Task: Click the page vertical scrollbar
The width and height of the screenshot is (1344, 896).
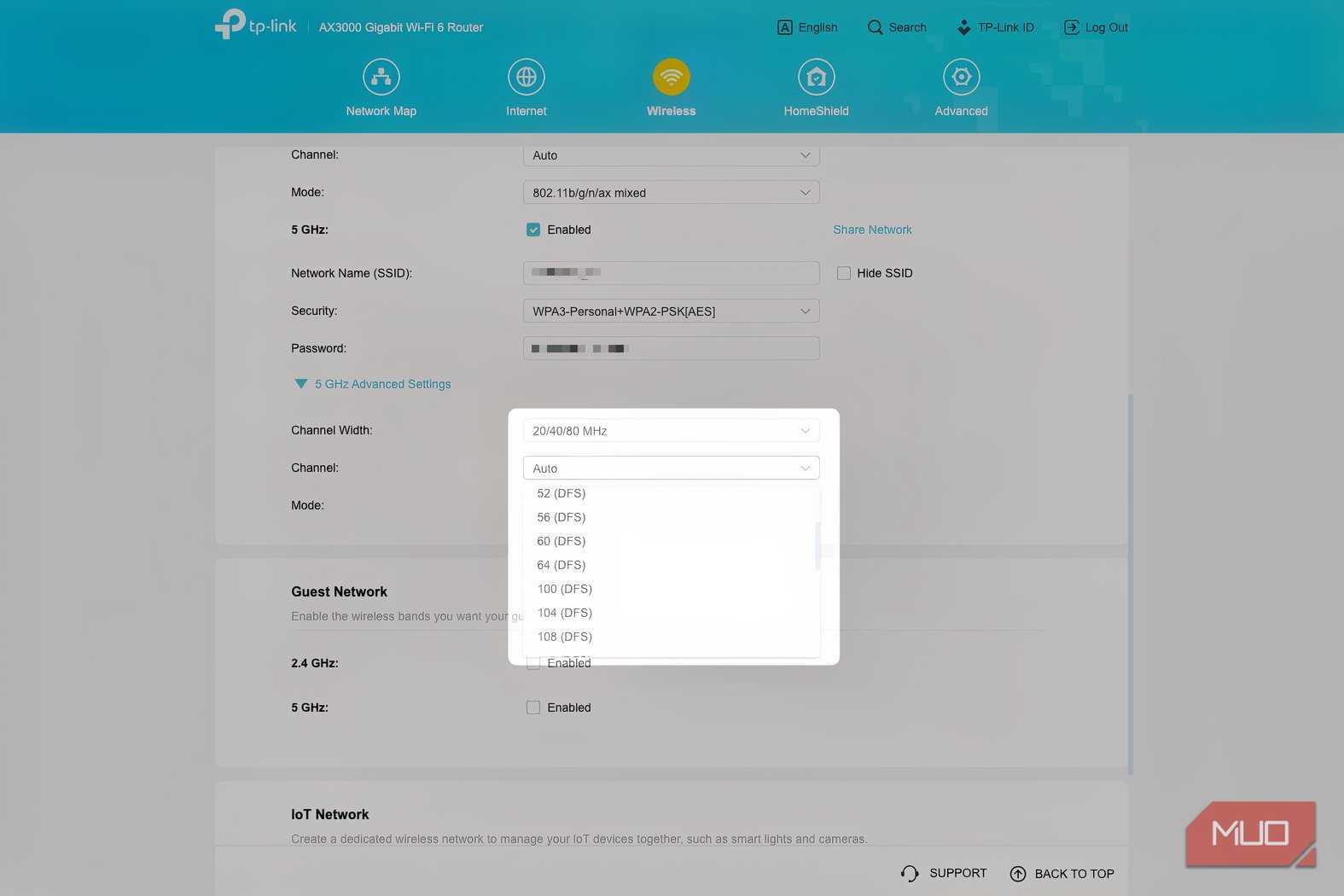Action: coord(1131,585)
